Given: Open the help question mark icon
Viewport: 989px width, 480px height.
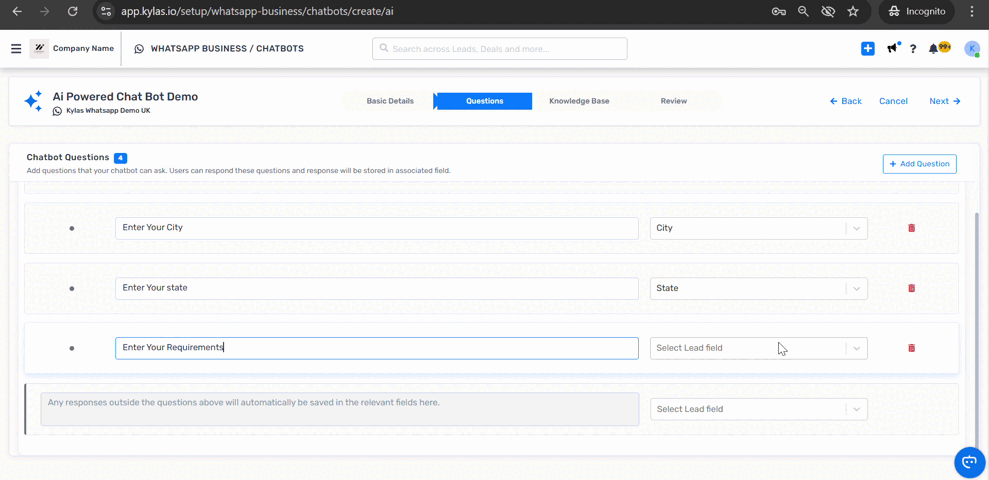Looking at the screenshot, I should pyautogui.click(x=913, y=49).
